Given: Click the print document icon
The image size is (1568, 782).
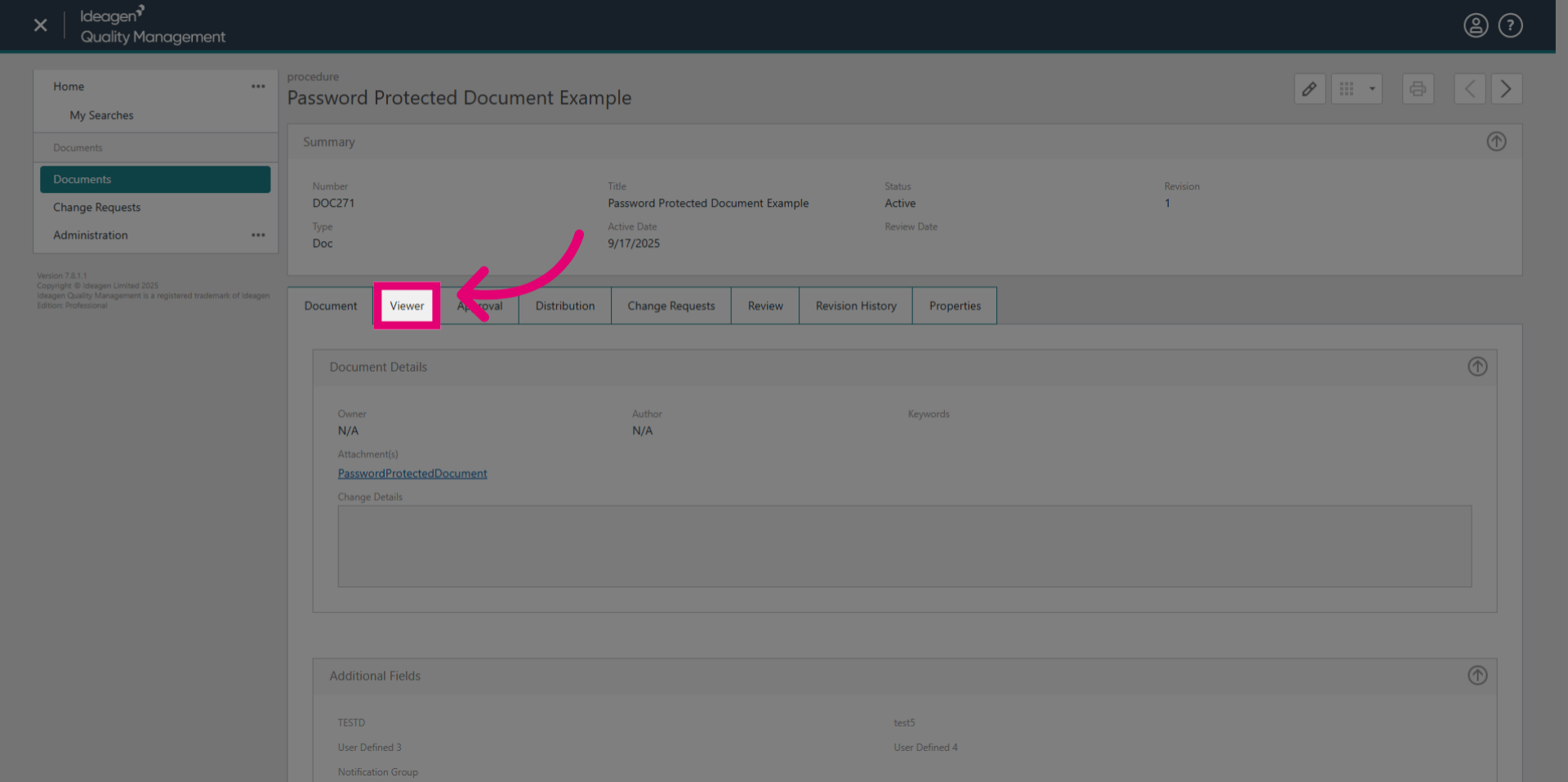Looking at the screenshot, I should click(1418, 89).
